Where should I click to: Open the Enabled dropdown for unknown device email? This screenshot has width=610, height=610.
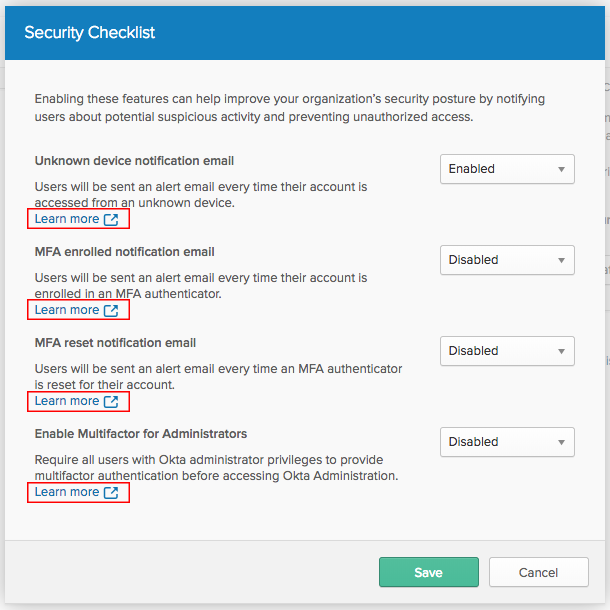coord(507,169)
